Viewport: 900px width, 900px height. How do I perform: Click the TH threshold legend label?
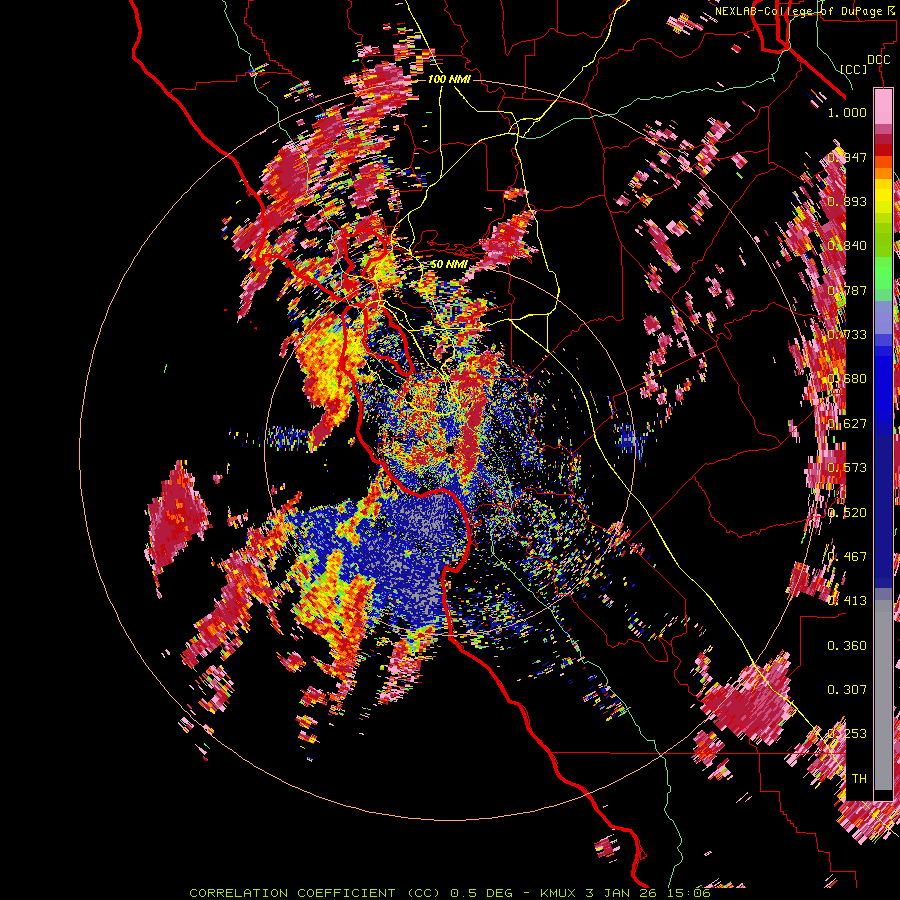pyautogui.click(x=859, y=779)
